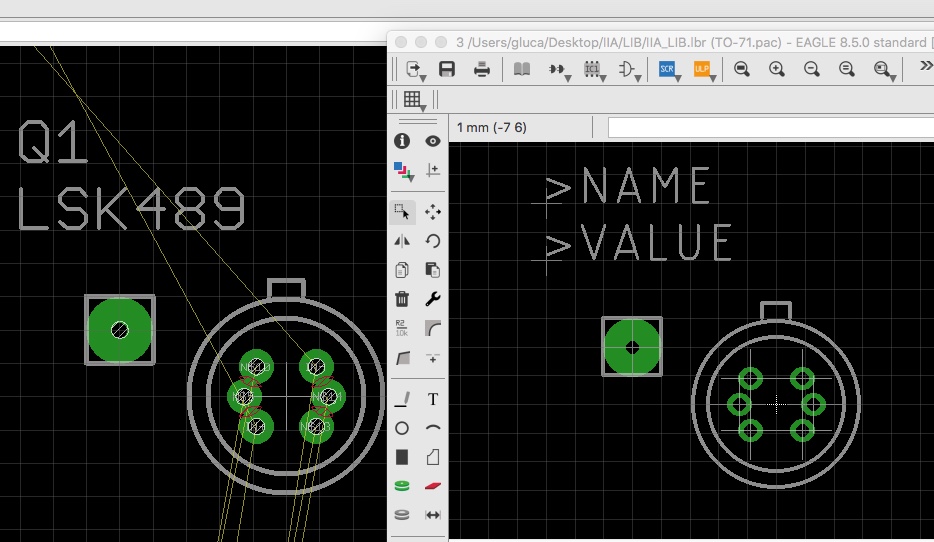The image size is (934, 542).
Task: Save the library with the floppy disk icon
Action: [x=447, y=69]
